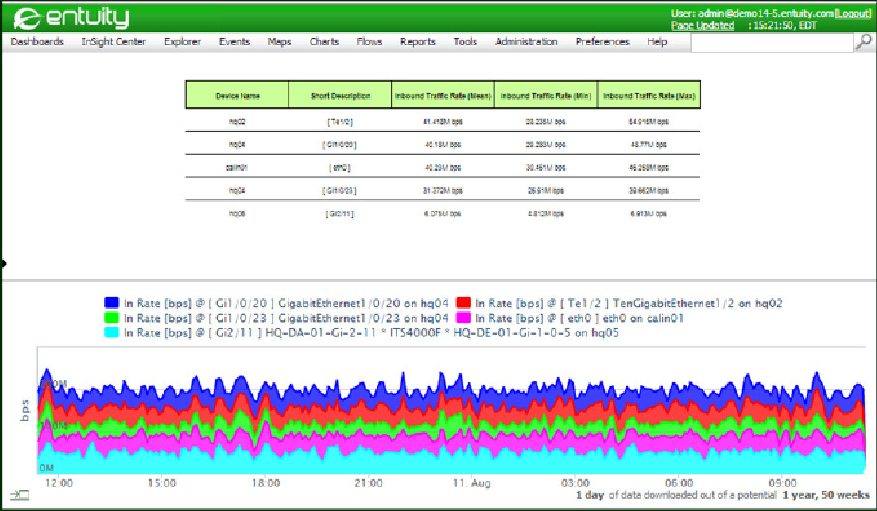Click the 11. Aug date axis label
Image resolution: width=877 pixels, height=511 pixels.
coord(471,482)
